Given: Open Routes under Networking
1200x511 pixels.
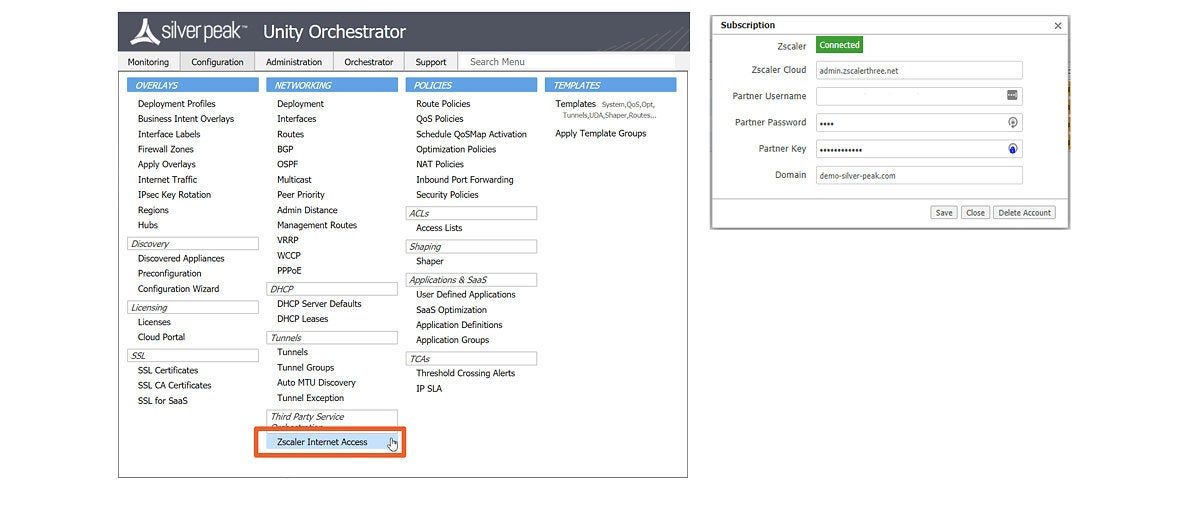Looking at the screenshot, I should click(291, 134).
